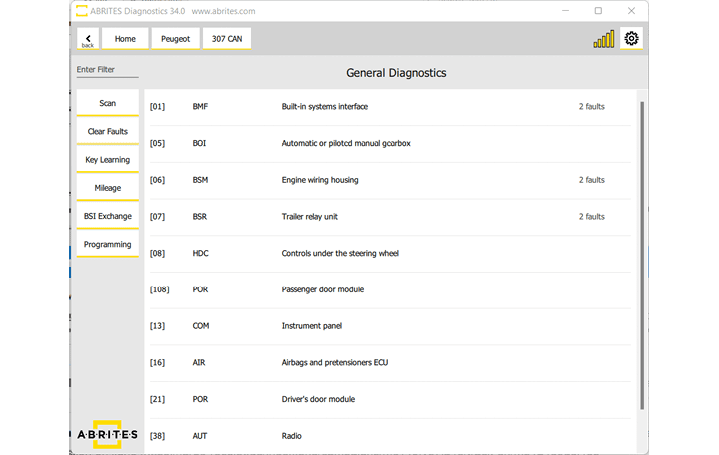Click the ABRITES app title icon

79,11
